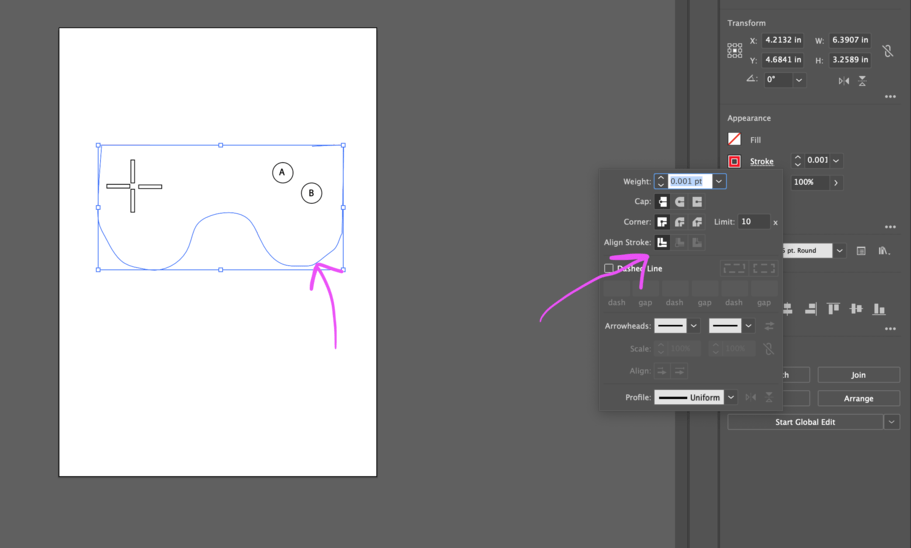Select the Transform reference point grid
This screenshot has width=911, height=548.
point(735,50)
